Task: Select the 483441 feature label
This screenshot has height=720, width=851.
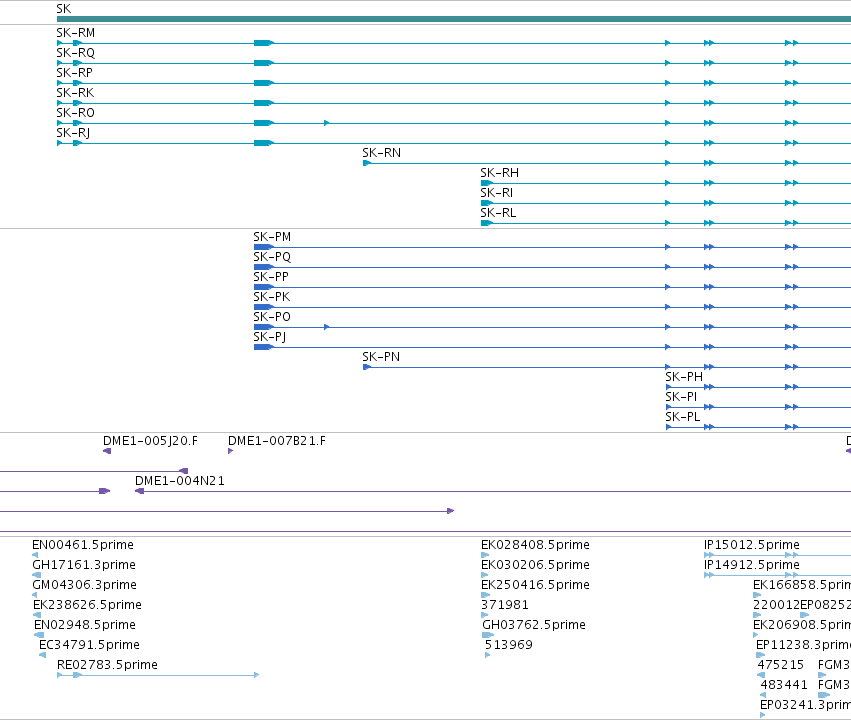Action: (784, 685)
